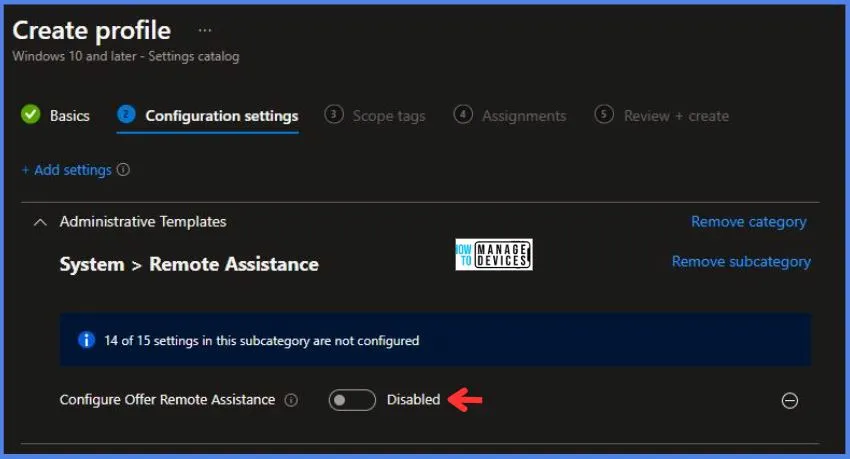This screenshot has height=459, width=850.
Task: Click the 'Windows 10 and later - Settings catalog' subtitle
Action: point(126,56)
